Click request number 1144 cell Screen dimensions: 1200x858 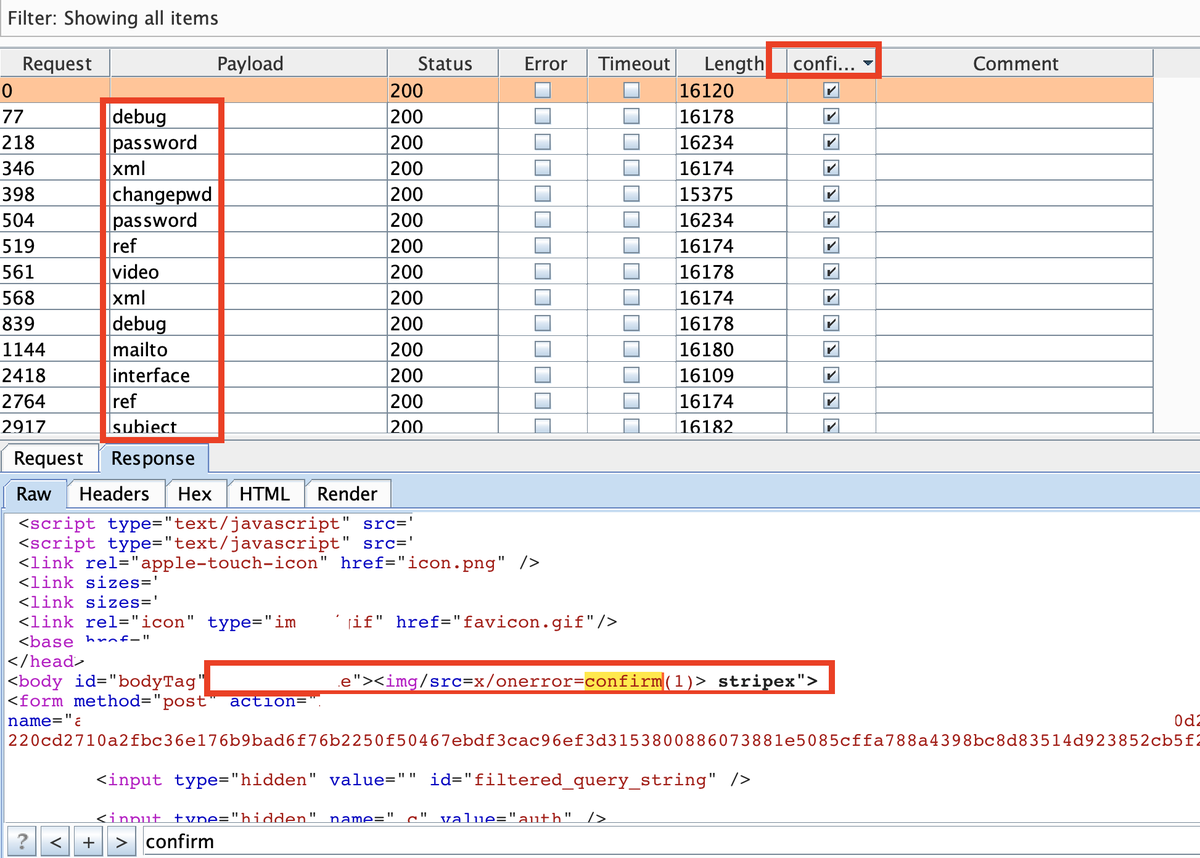55,350
